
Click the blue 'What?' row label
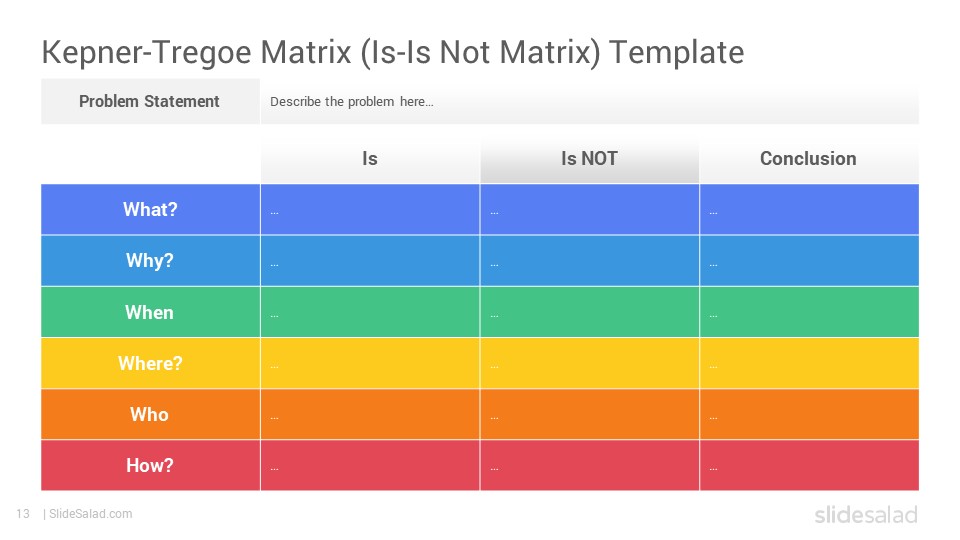[150, 209]
